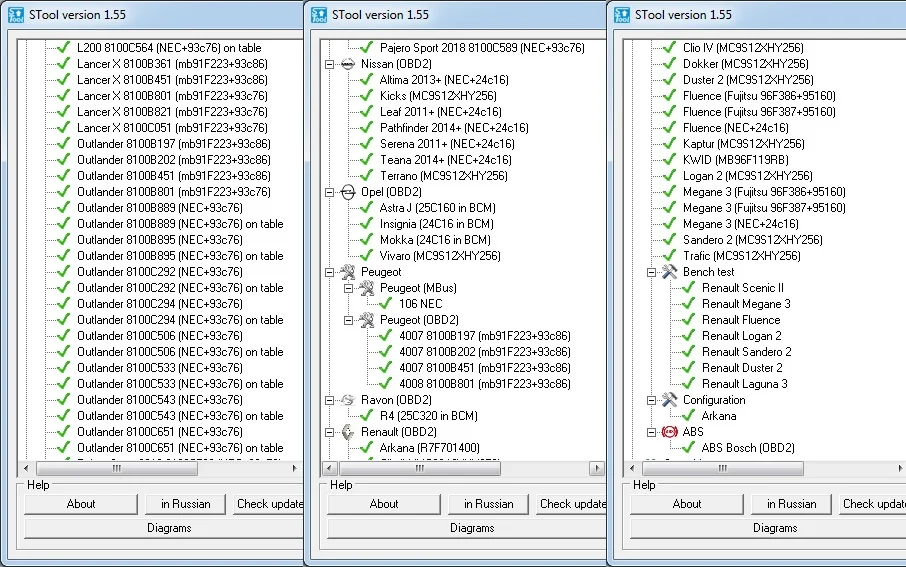The image size is (906, 567).
Task: Select 4008 8100B801 (mb91F223+93c86)
Action: pos(484,384)
